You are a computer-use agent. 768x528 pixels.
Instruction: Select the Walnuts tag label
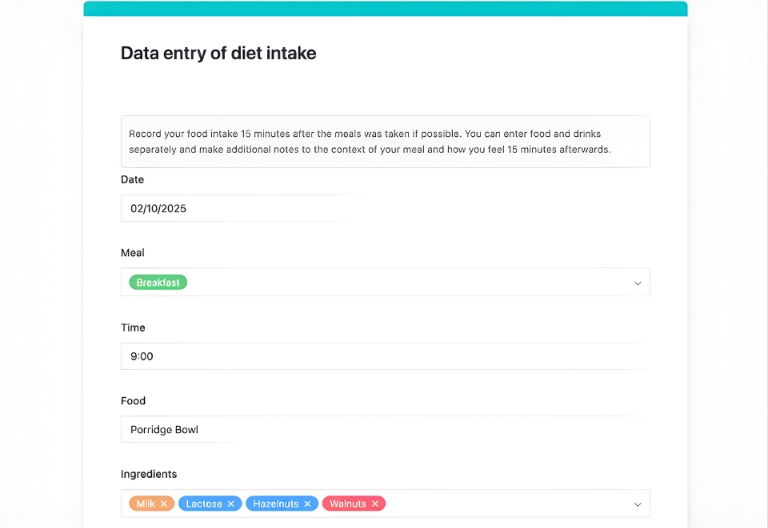[348, 504]
